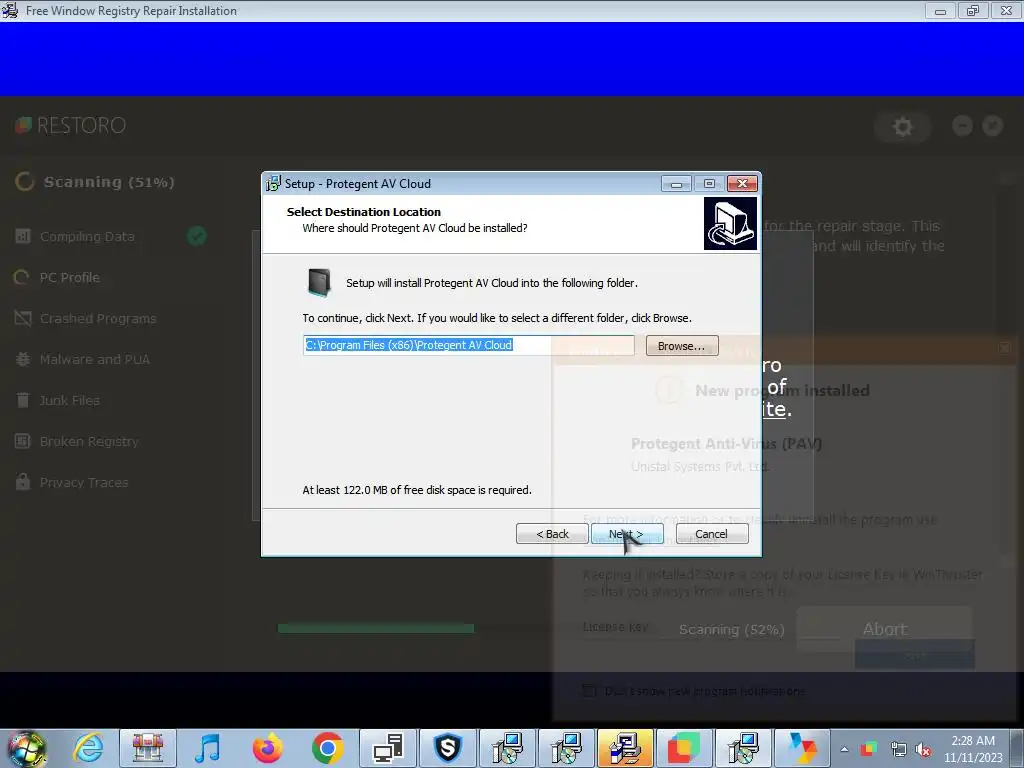Select PC Profile in Restoro sidebar
The width and height of the screenshot is (1024, 768).
tap(70, 278)
